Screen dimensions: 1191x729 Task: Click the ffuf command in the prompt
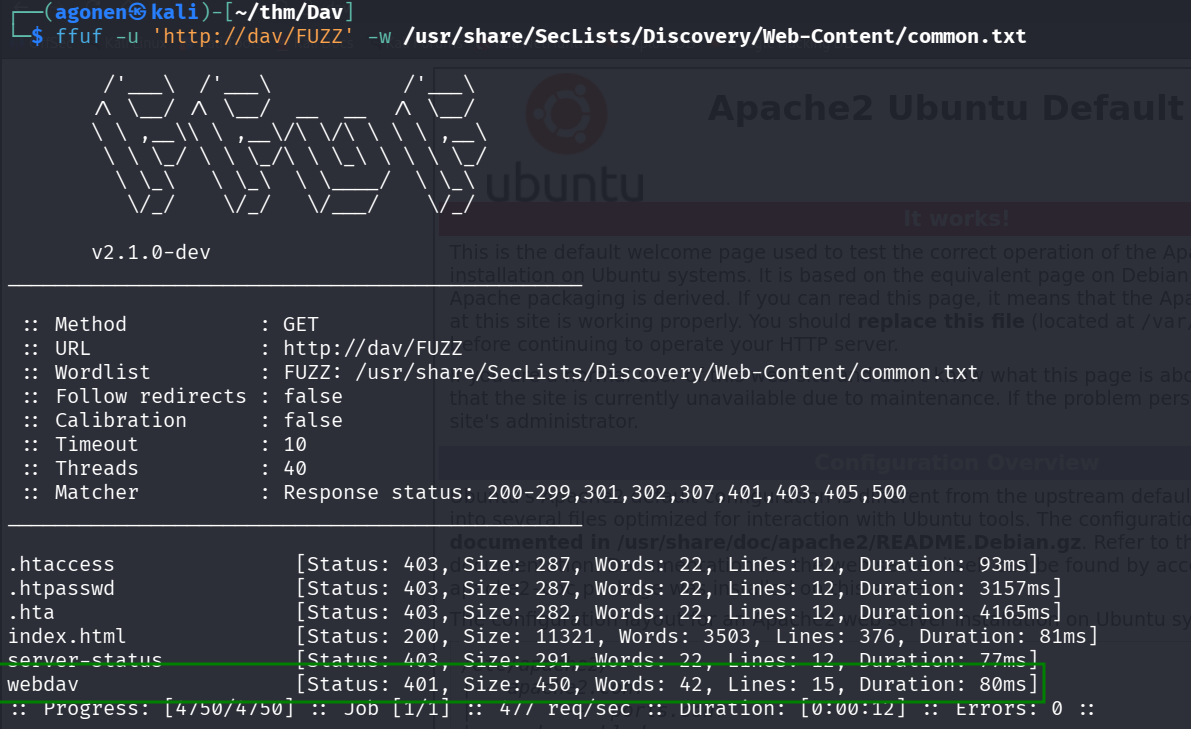pos(78,37)
